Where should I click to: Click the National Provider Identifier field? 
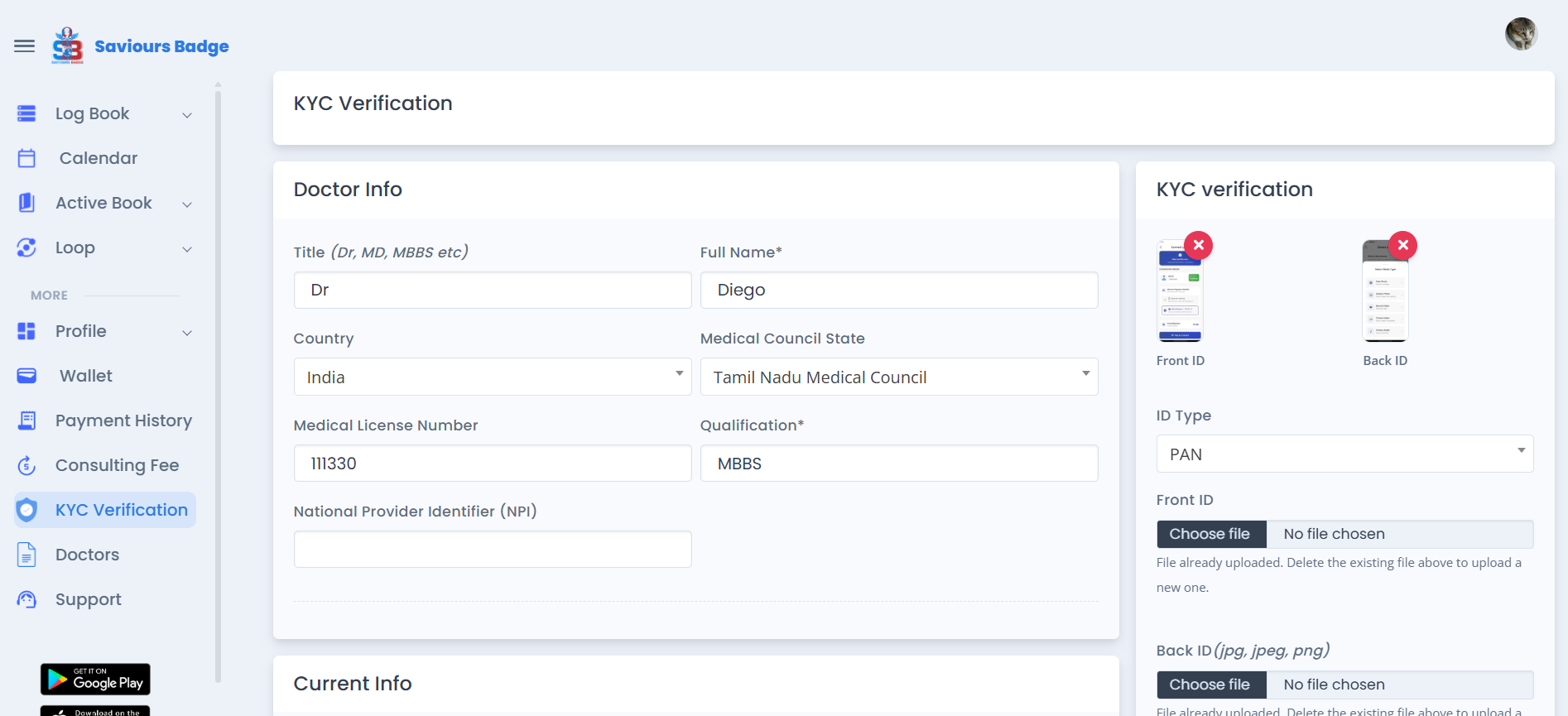[492, 550]
